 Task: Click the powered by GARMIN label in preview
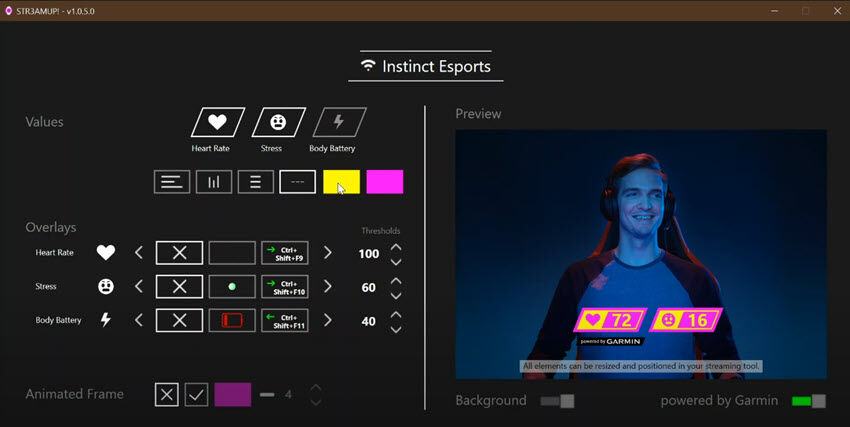click(x=610, y=341)
